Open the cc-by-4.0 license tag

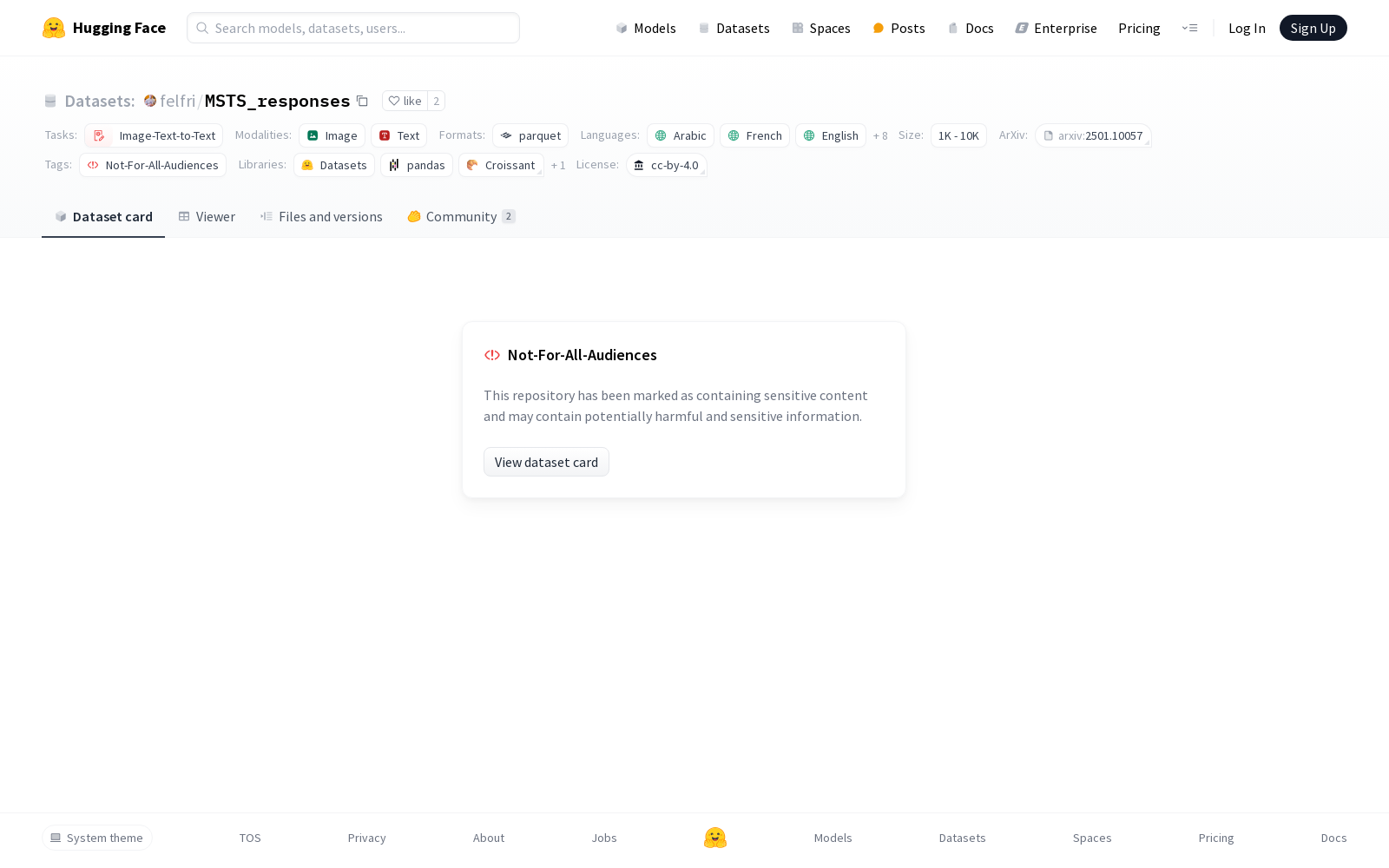click(667, 165)
